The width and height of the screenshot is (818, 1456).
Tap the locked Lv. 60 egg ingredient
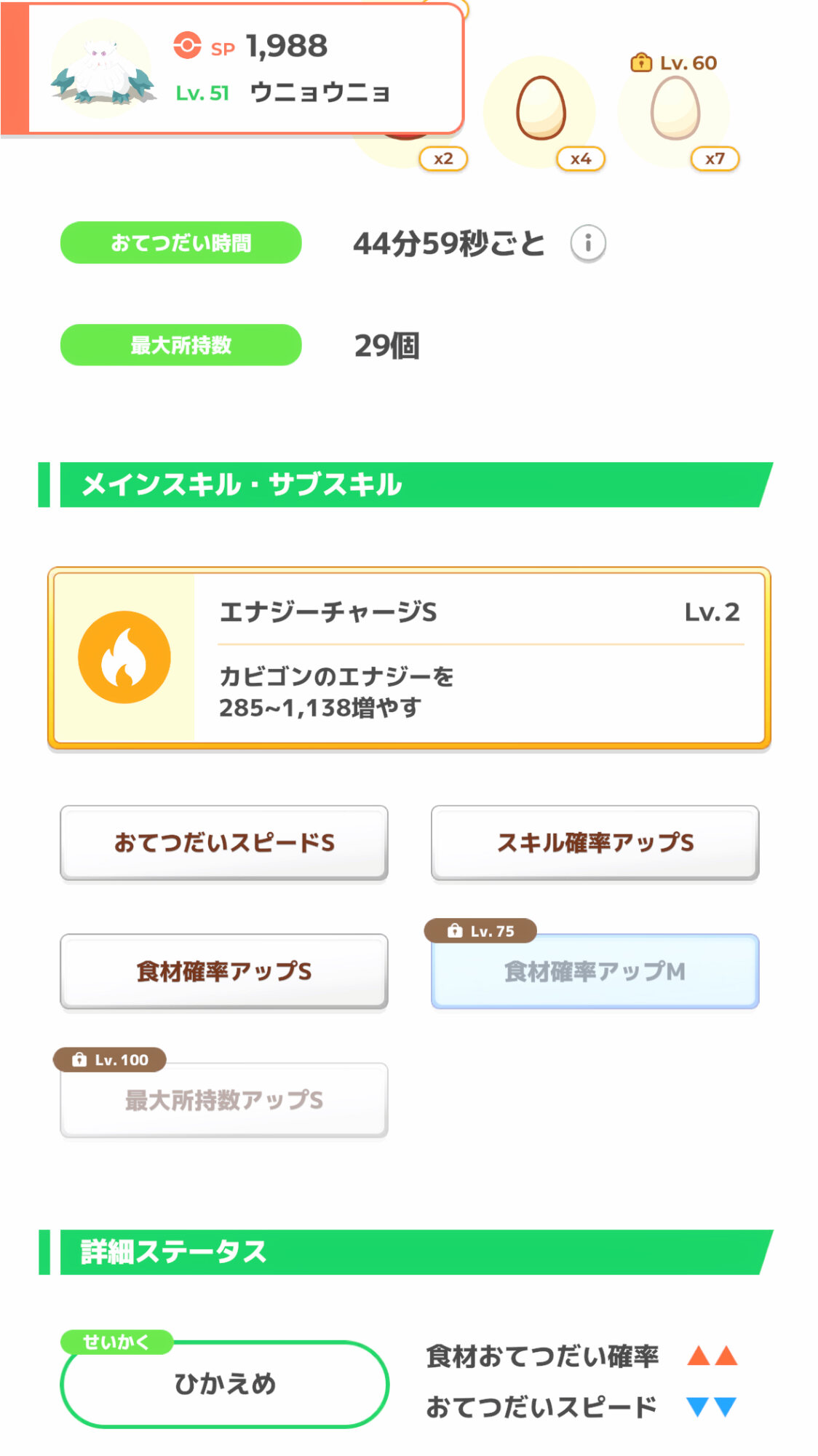pos(675,109)
